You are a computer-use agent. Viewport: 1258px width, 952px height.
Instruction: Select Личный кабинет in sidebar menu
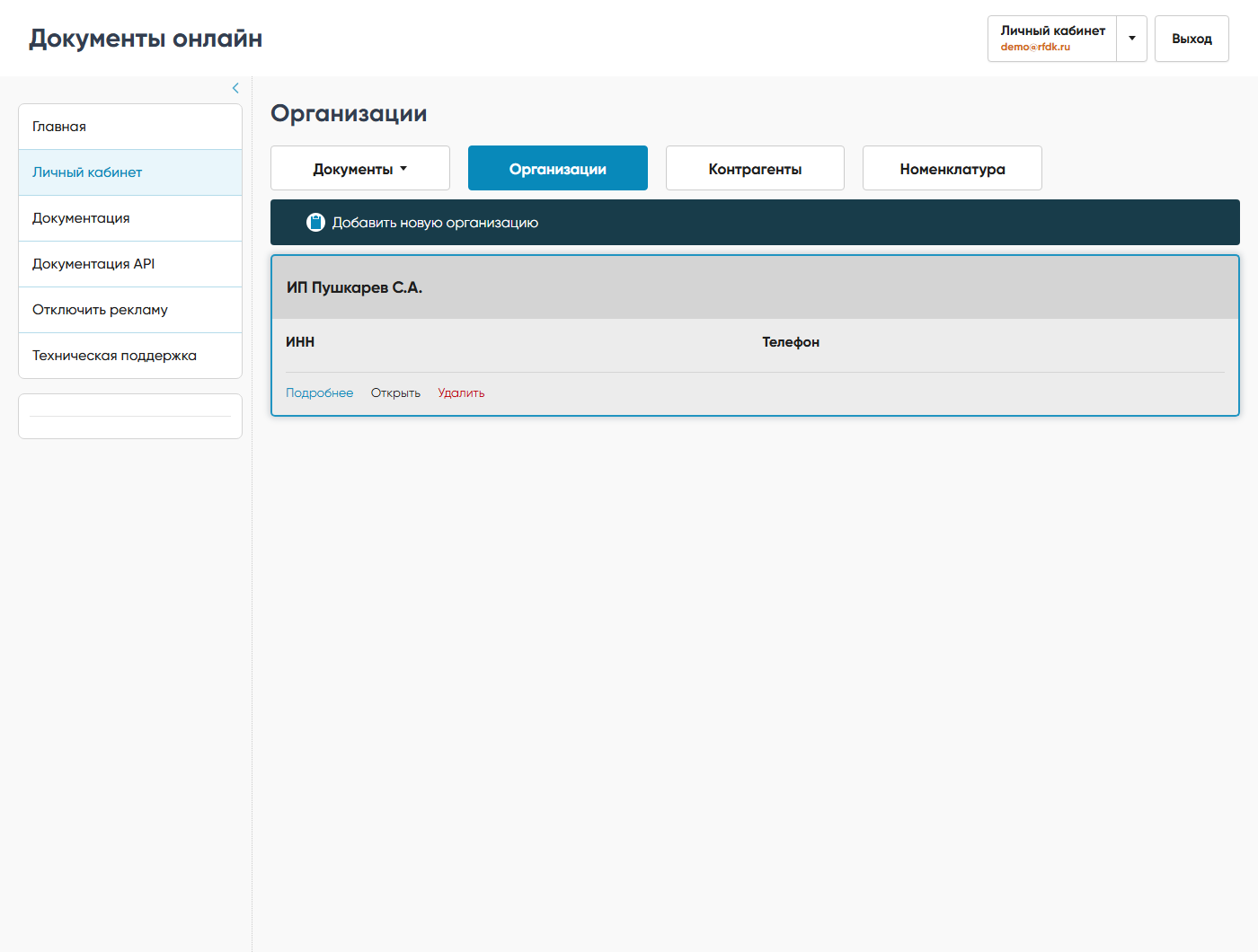coord(130,172)
